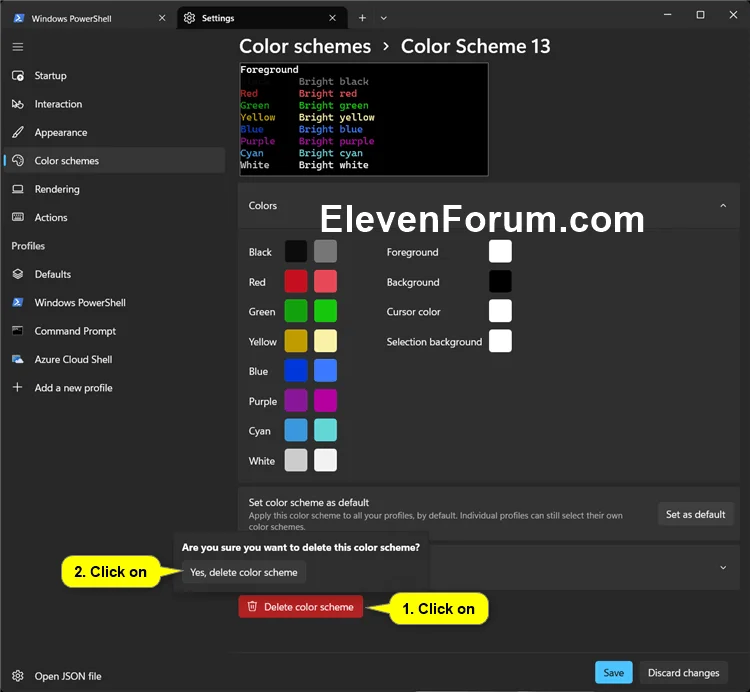Close the Settings tab
The width and height of the screenshot is (750, 692).
(x=332, y=18)
